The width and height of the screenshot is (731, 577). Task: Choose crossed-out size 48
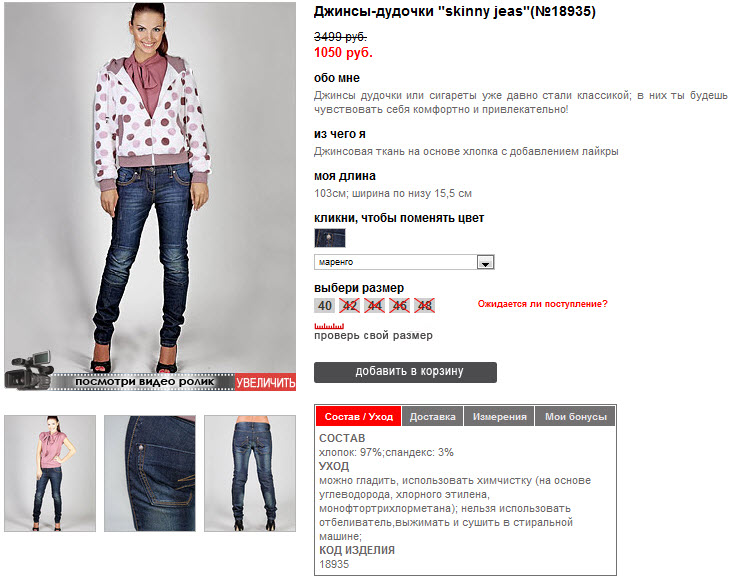(424, 306)
